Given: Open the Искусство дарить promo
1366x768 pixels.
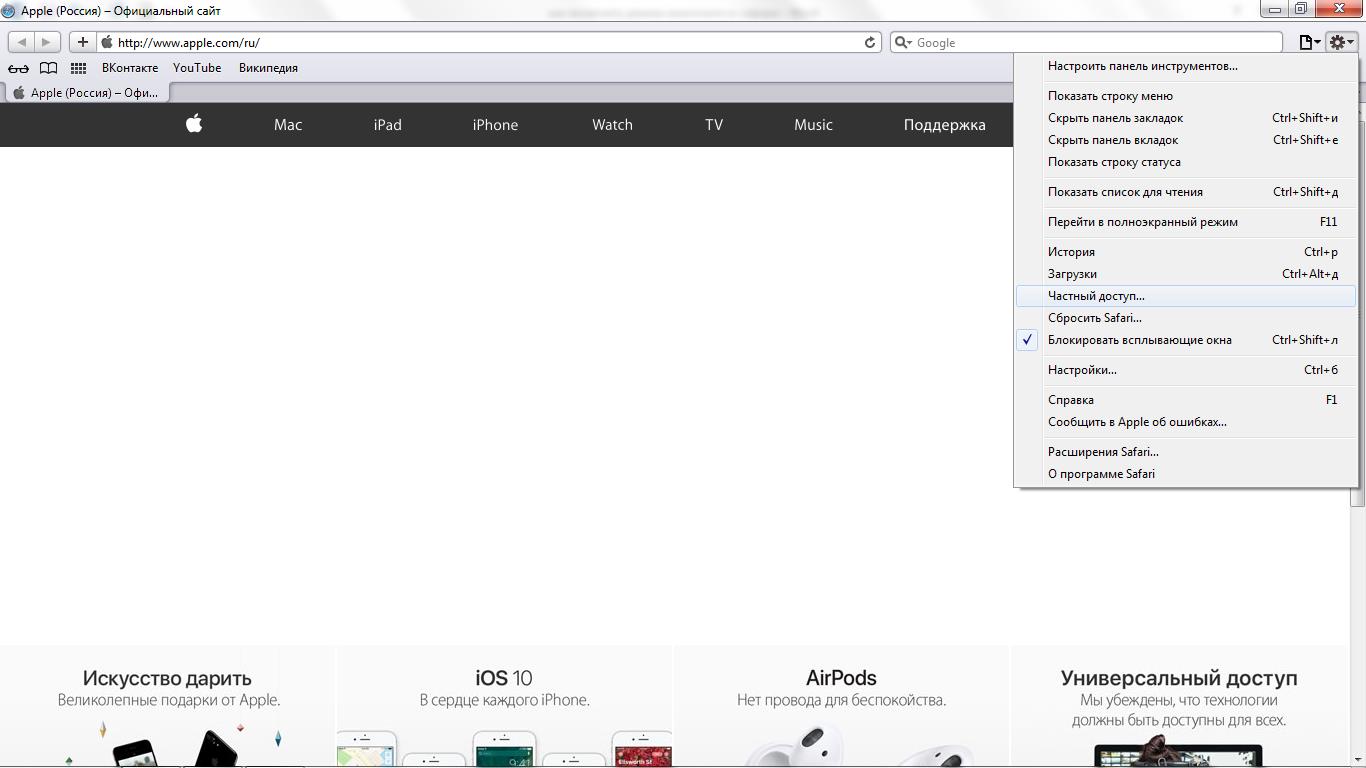Looking at the screenshot, I should (x=167, y=707).
